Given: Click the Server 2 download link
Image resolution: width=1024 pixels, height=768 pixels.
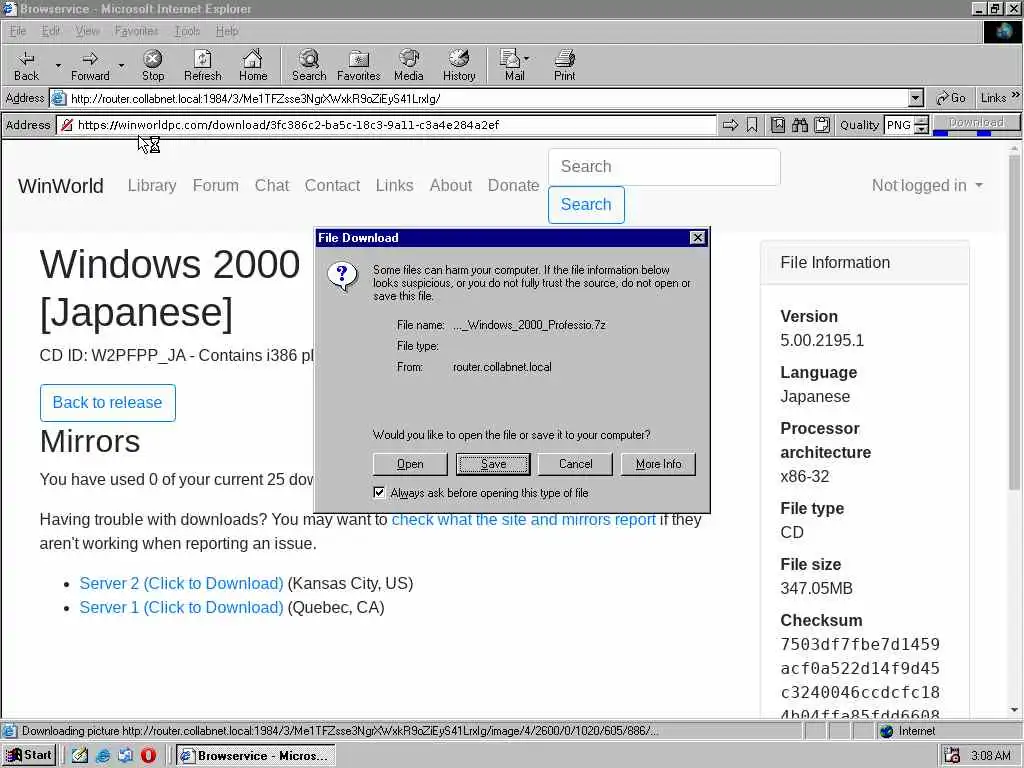Looking at the screenshot, I should [182, 583].
